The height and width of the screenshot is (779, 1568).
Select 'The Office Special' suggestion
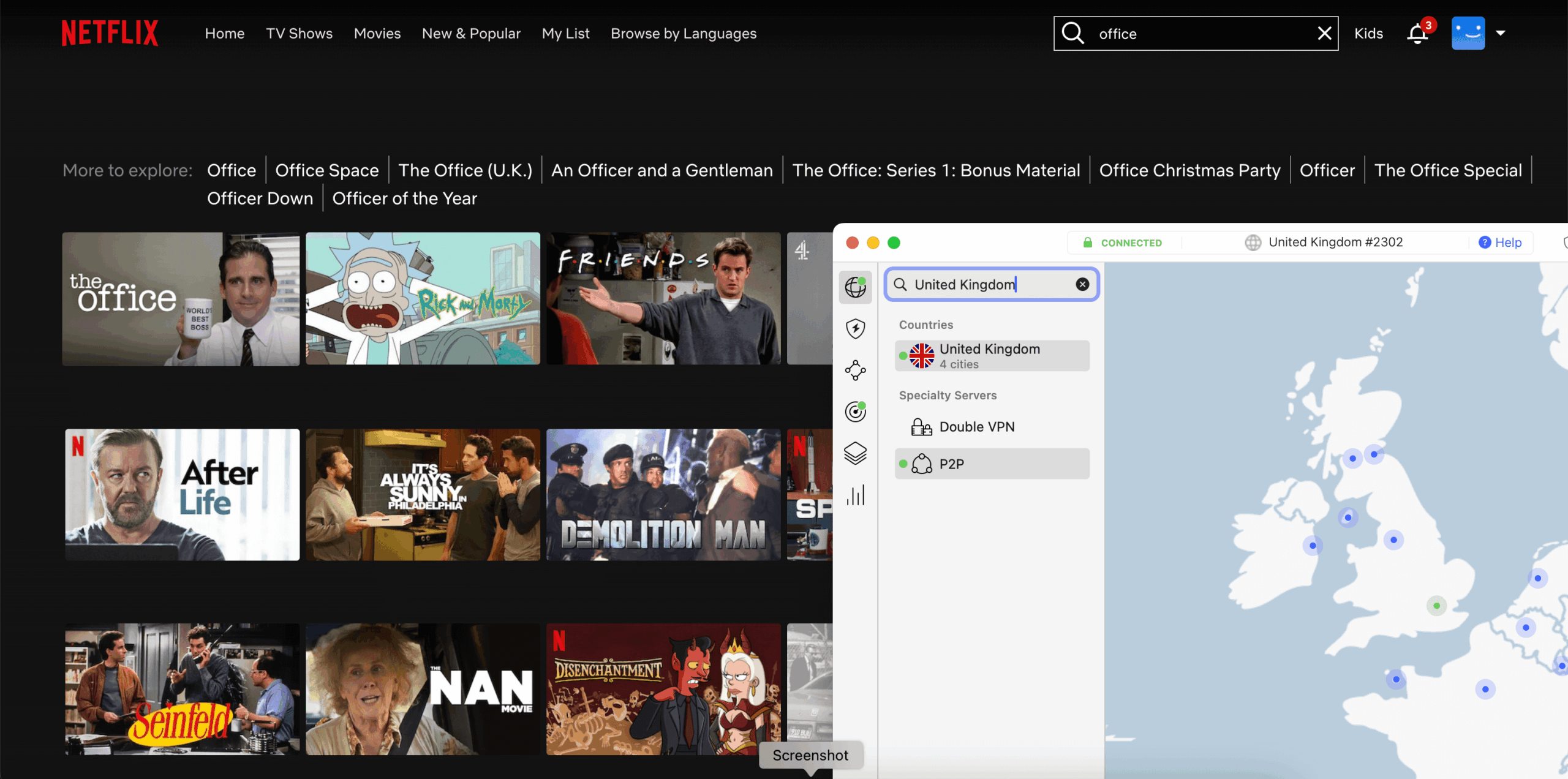coord(1448,170)
